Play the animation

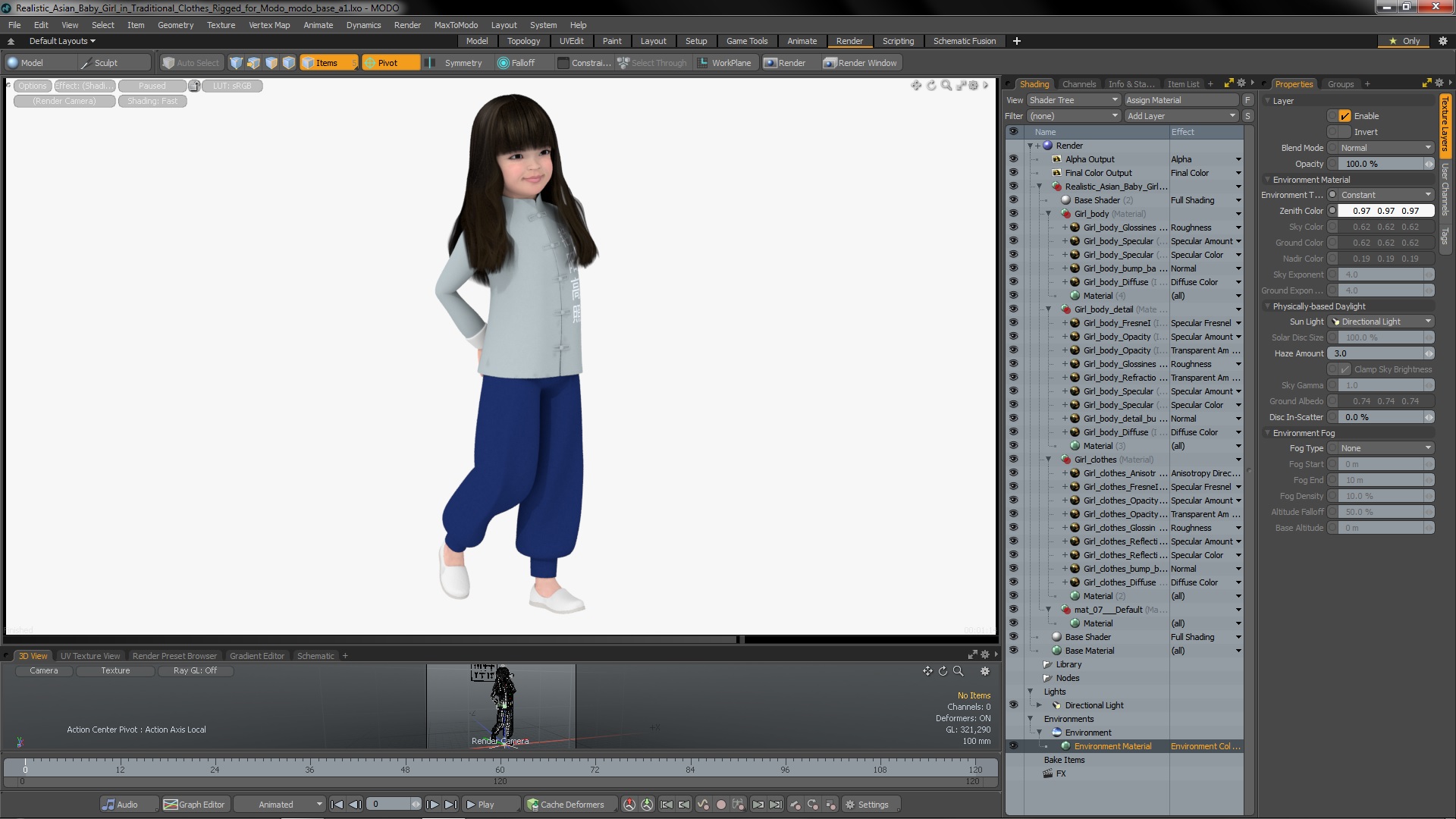(x=491, y=805)
